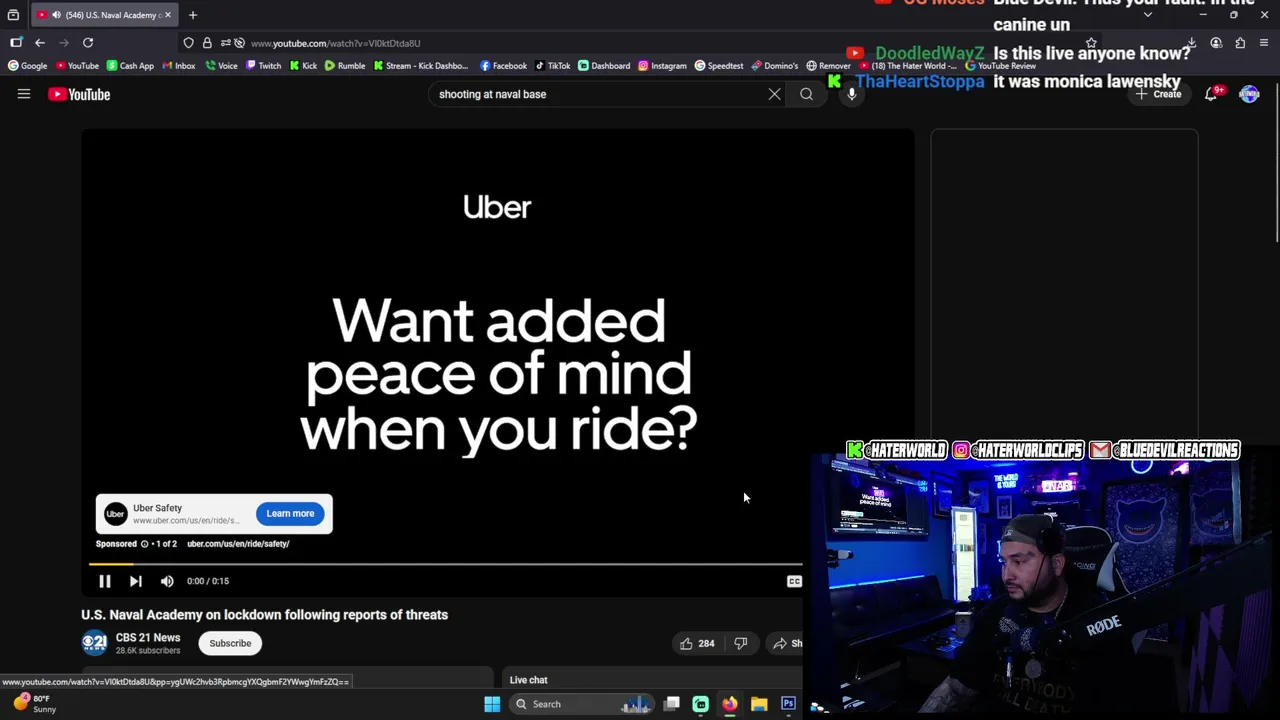Open the Voice bookmark
This screenshot has height=720, width=1280.
coord(222,66)
